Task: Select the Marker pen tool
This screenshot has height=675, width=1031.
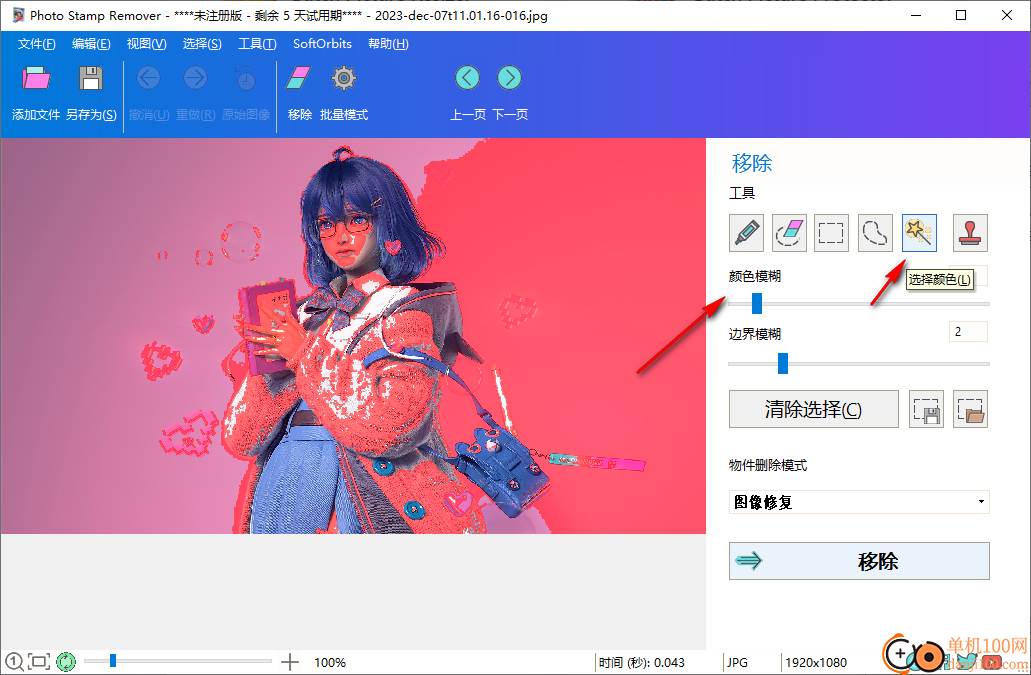Action: click(746, 233)
